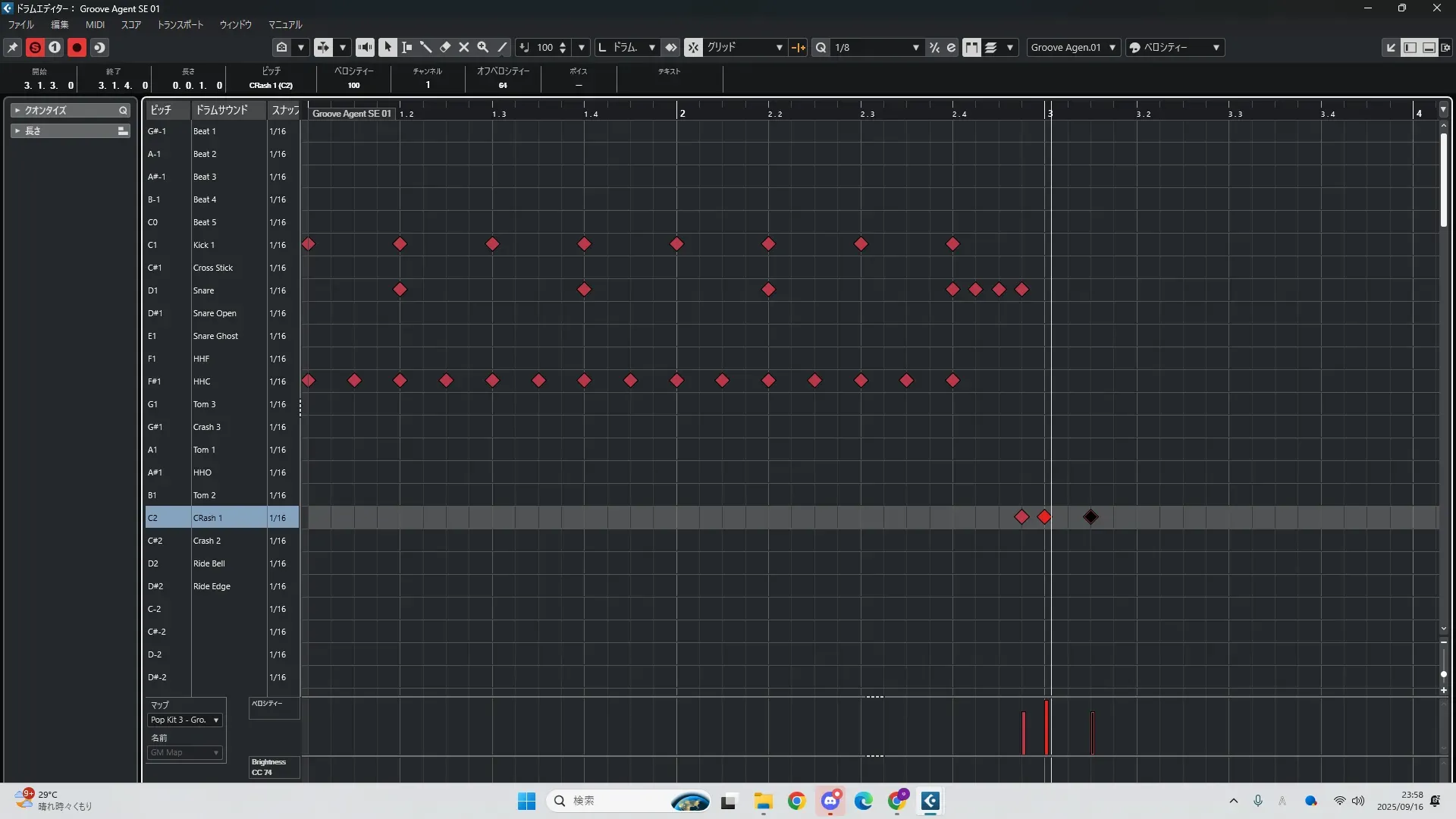Toggle Snap on/off button
Viewport: 1456px width, 819px height.
click(693, 47)
